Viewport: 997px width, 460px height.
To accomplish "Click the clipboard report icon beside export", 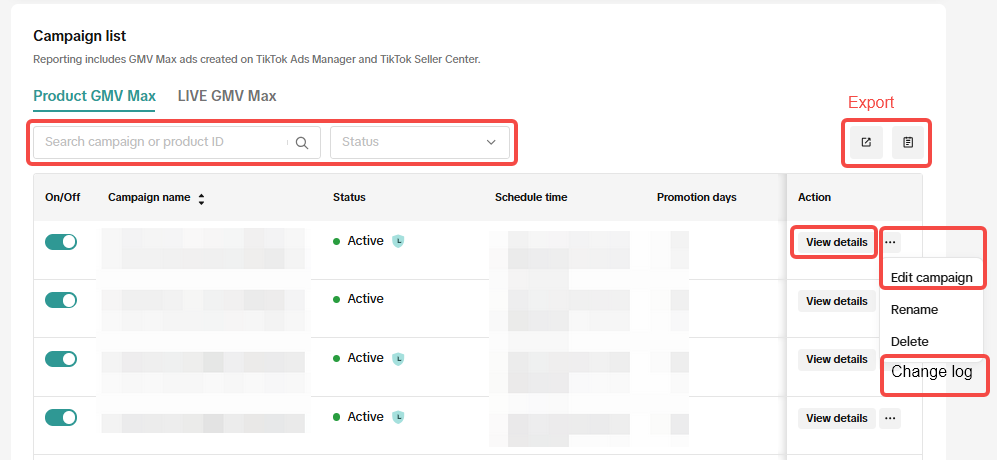I will coord(907,142).
